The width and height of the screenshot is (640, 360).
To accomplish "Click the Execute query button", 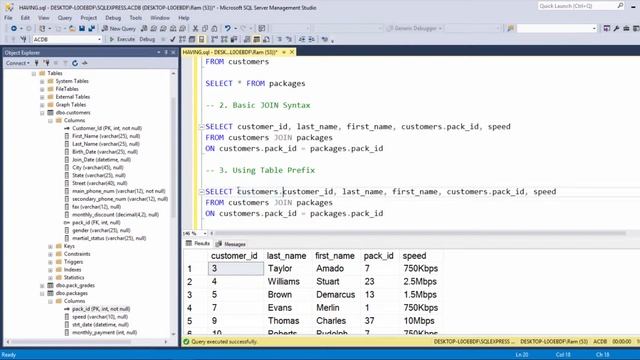I will point(122,39).
